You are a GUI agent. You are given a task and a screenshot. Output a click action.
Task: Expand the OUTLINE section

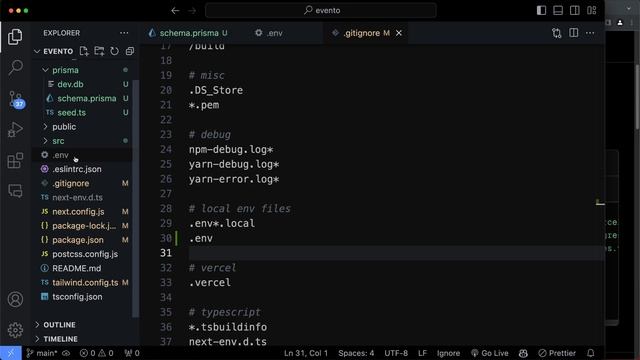point(59,325)
